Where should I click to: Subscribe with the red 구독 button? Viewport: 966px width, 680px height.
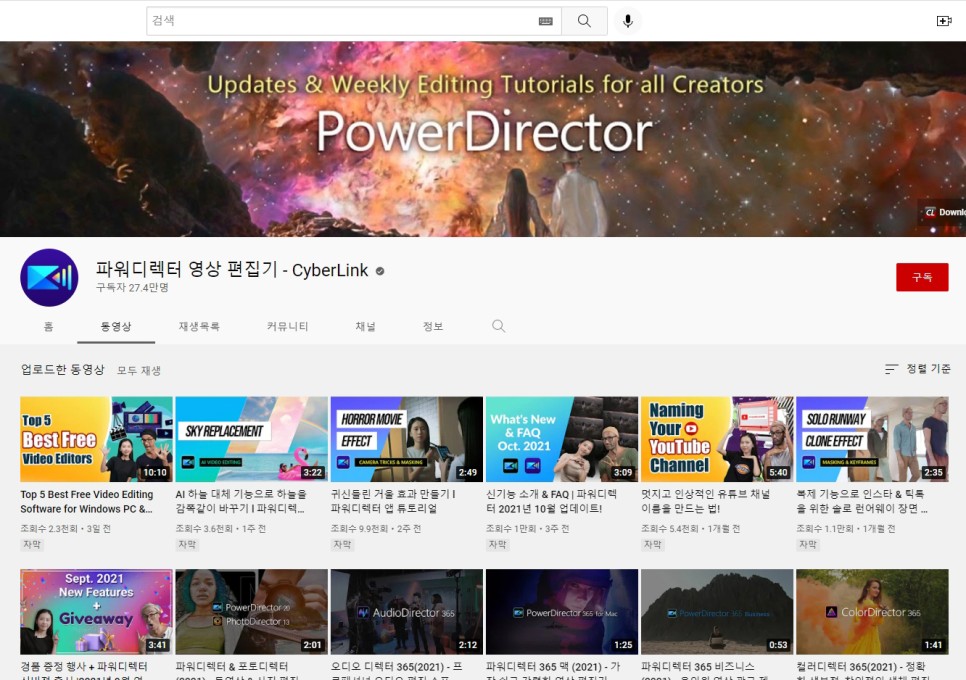(x=922, y=277)
